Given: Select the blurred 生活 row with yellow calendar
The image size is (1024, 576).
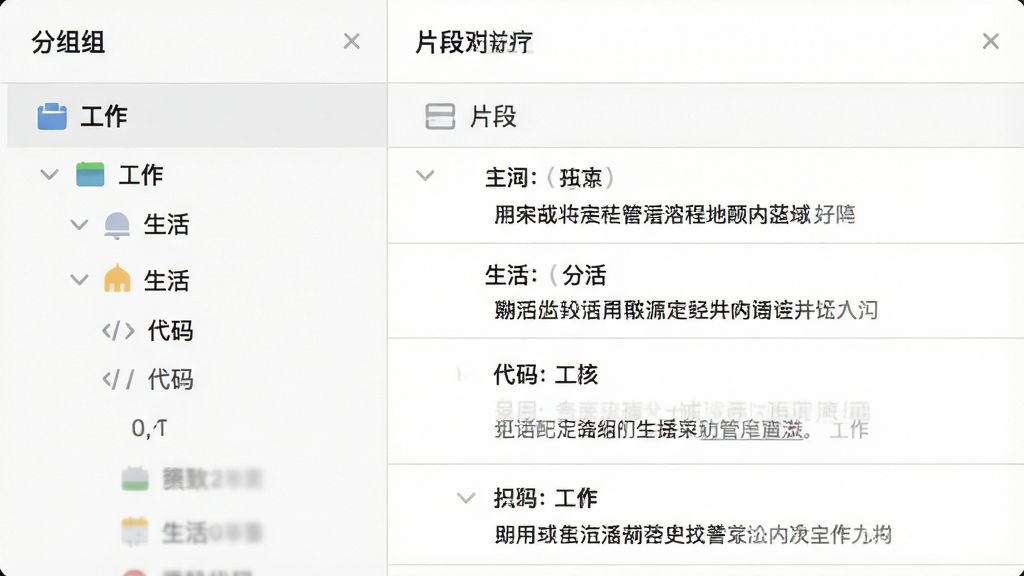Looking at the screenshot, I should click(193, 532).
